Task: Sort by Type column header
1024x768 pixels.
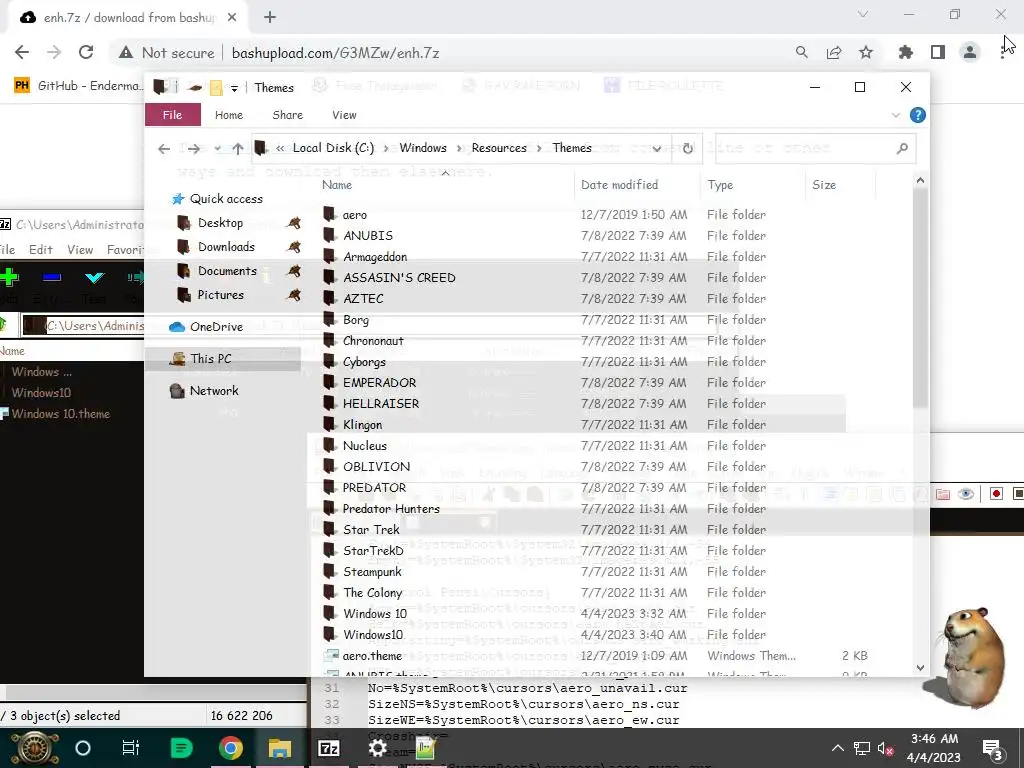Action: [720, 185]
